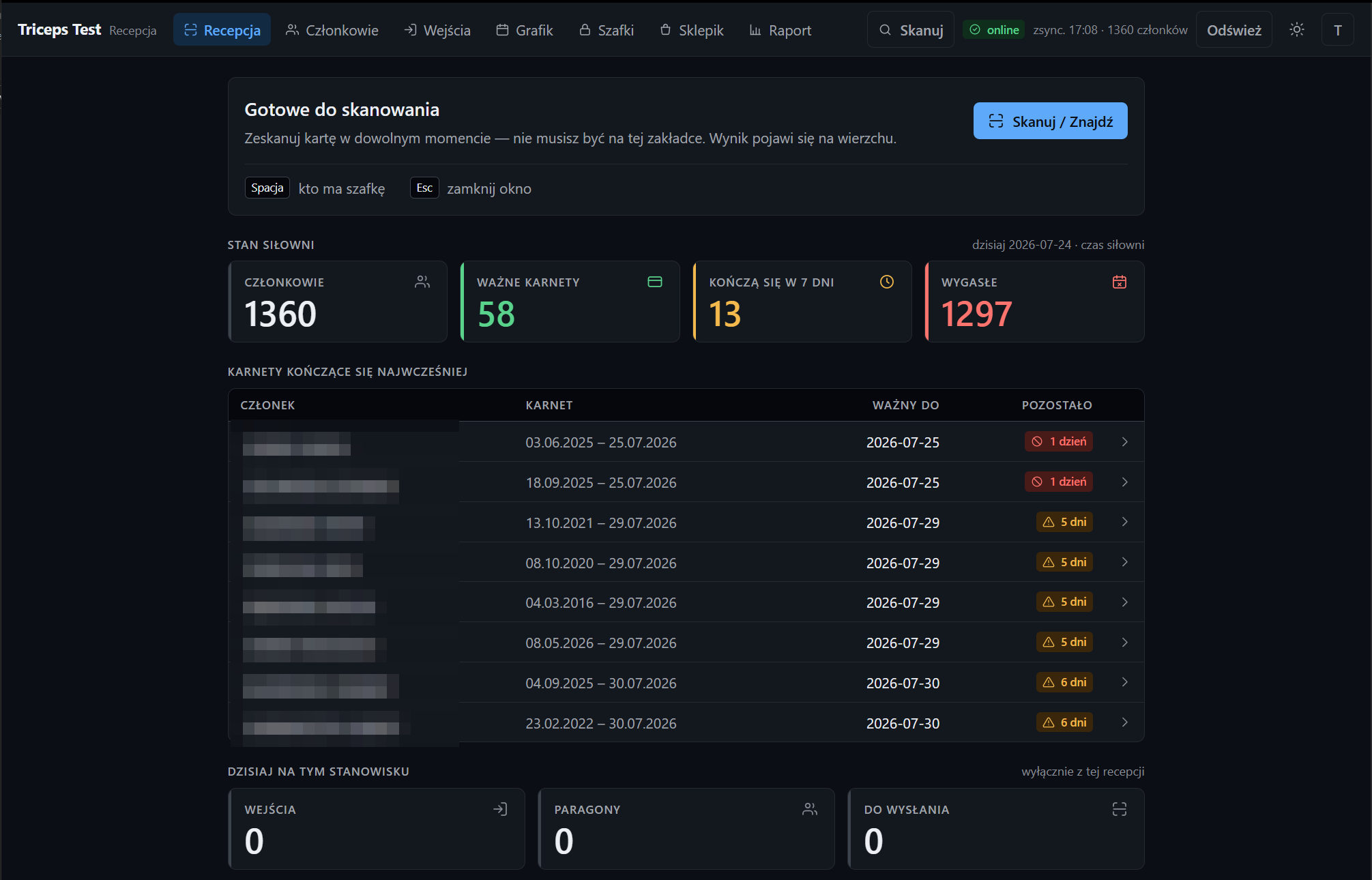Viewport: 1372px width, 880px height.
Task: Click the Skanuj / Znajdź button
Action: [x=1050, y=121]
